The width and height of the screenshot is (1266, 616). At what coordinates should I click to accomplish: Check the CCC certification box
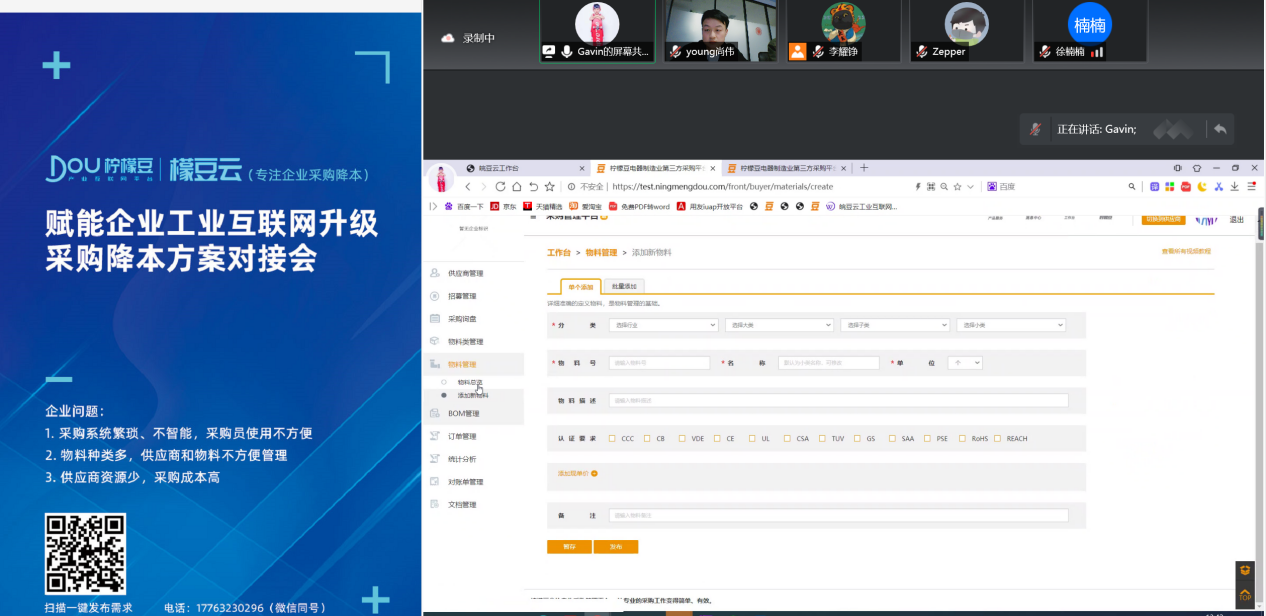click(614, 438)
